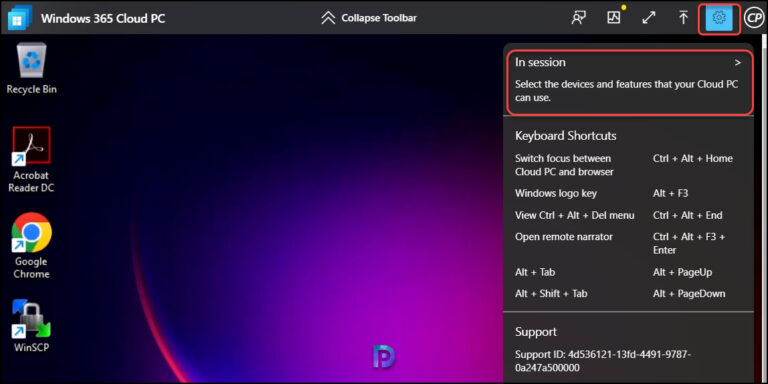The image size is (768, 384).
Task: Open connection details icon with yellow dot
Action: tap(614, 18)
